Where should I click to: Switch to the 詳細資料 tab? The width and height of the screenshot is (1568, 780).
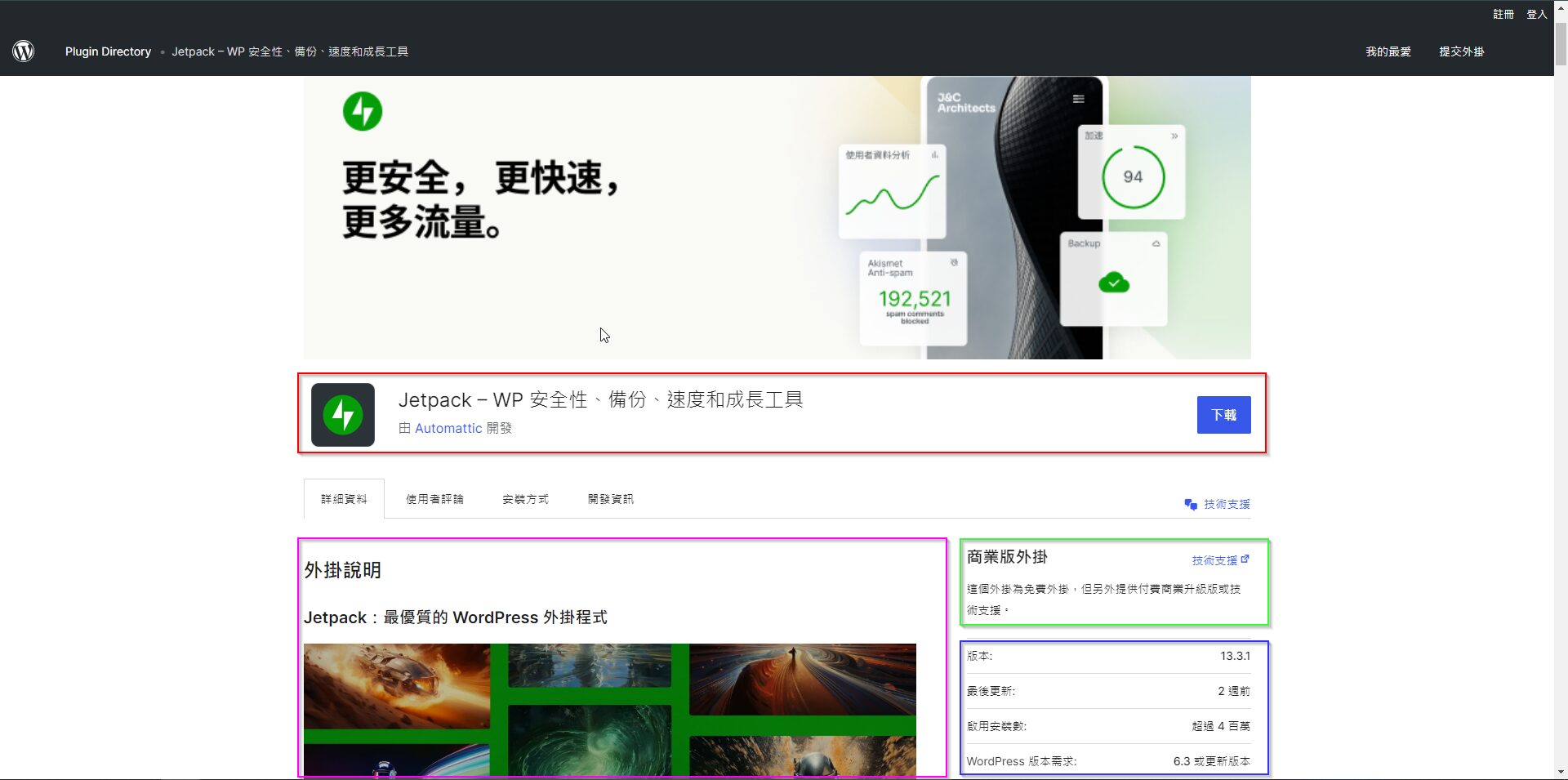pyautogui.click(x=344, y=499)
